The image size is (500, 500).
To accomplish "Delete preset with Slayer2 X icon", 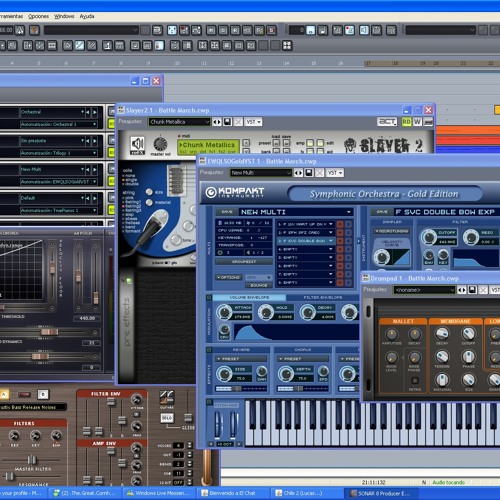I will pyautogui.click(x=238, y=122).
